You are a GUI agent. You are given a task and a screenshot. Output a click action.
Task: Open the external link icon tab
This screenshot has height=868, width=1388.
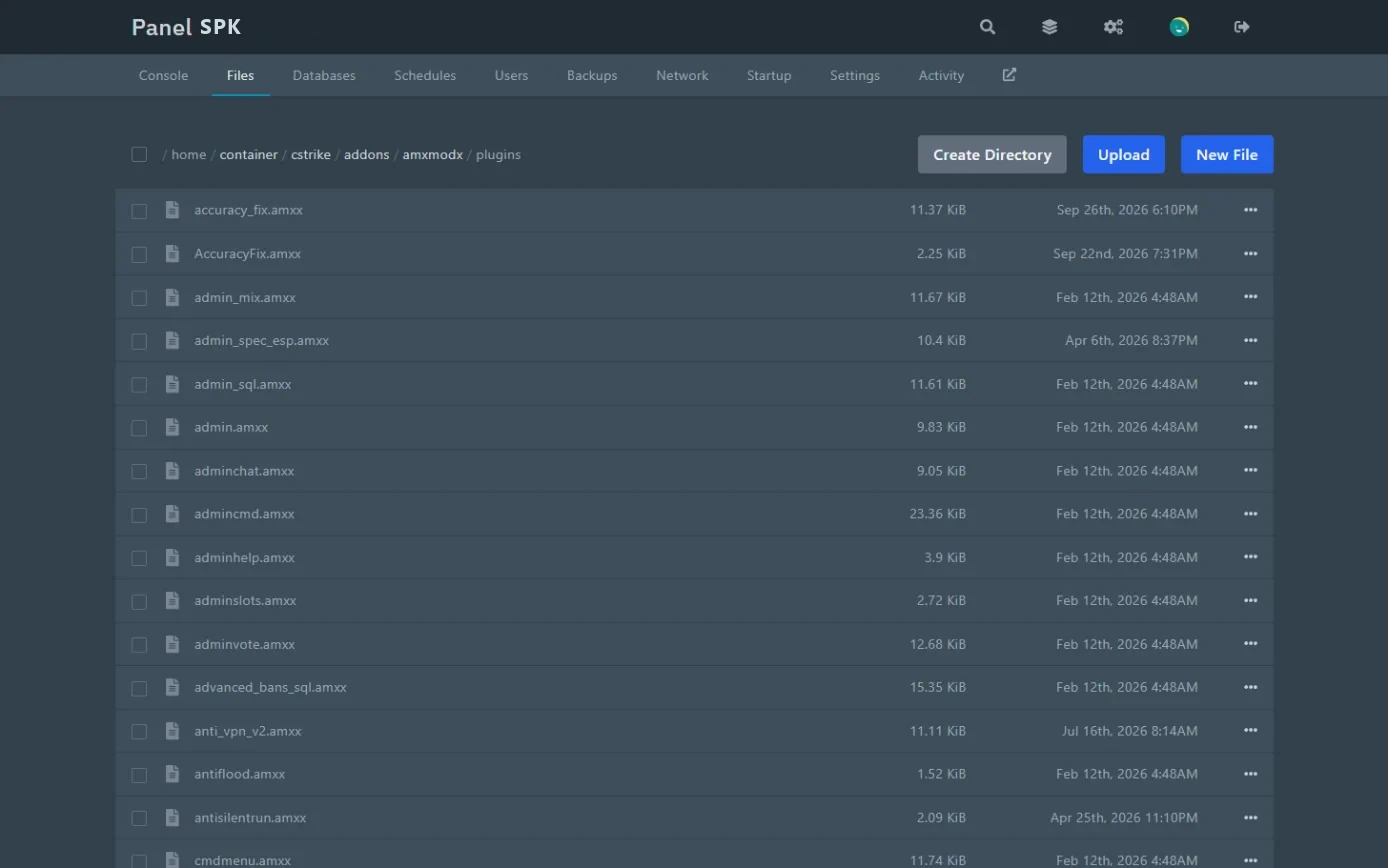click(x=1009, y=75)
